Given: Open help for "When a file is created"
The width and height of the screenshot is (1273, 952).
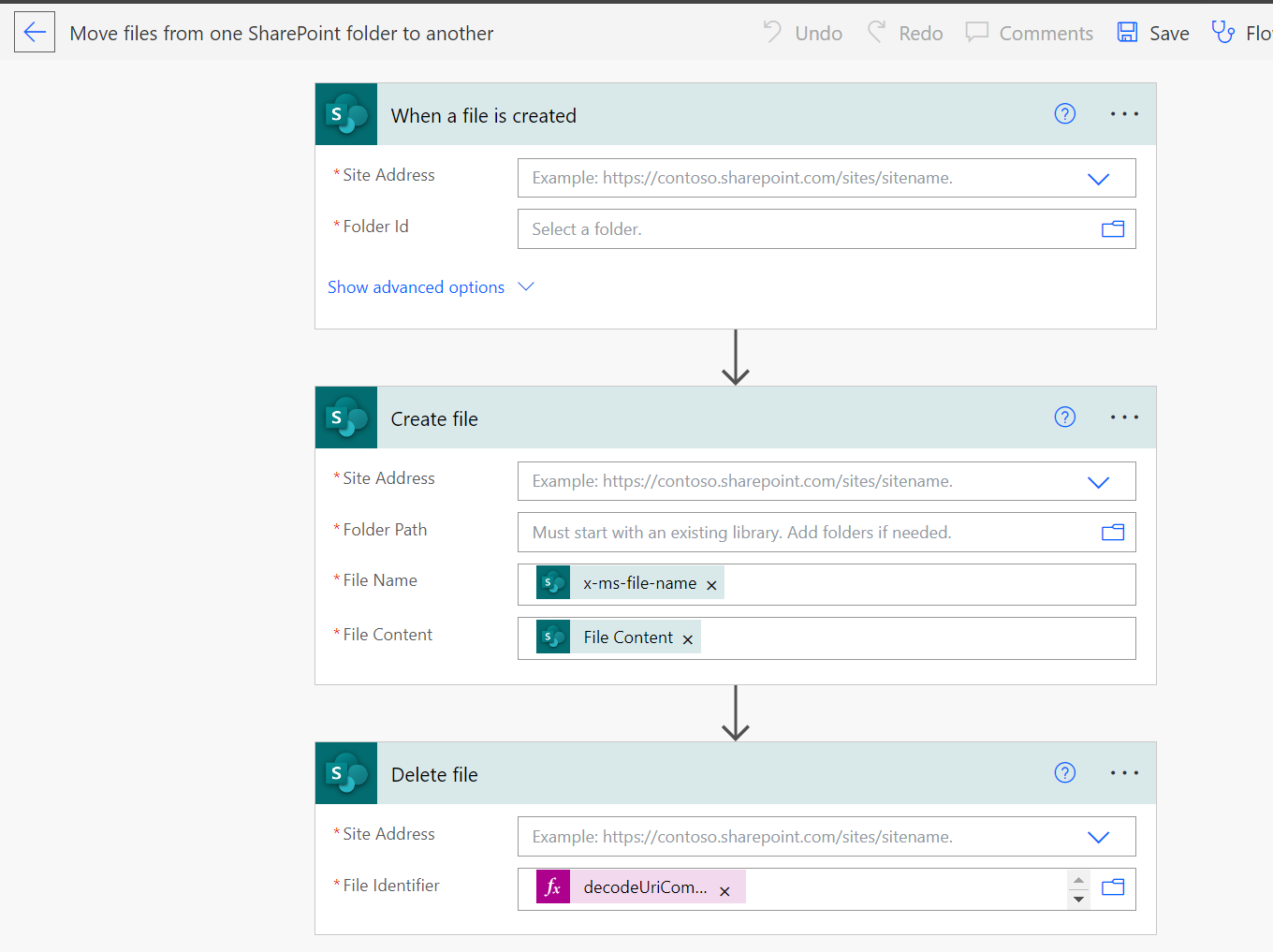Looking at the screenshot, I should click(1065, 113).
